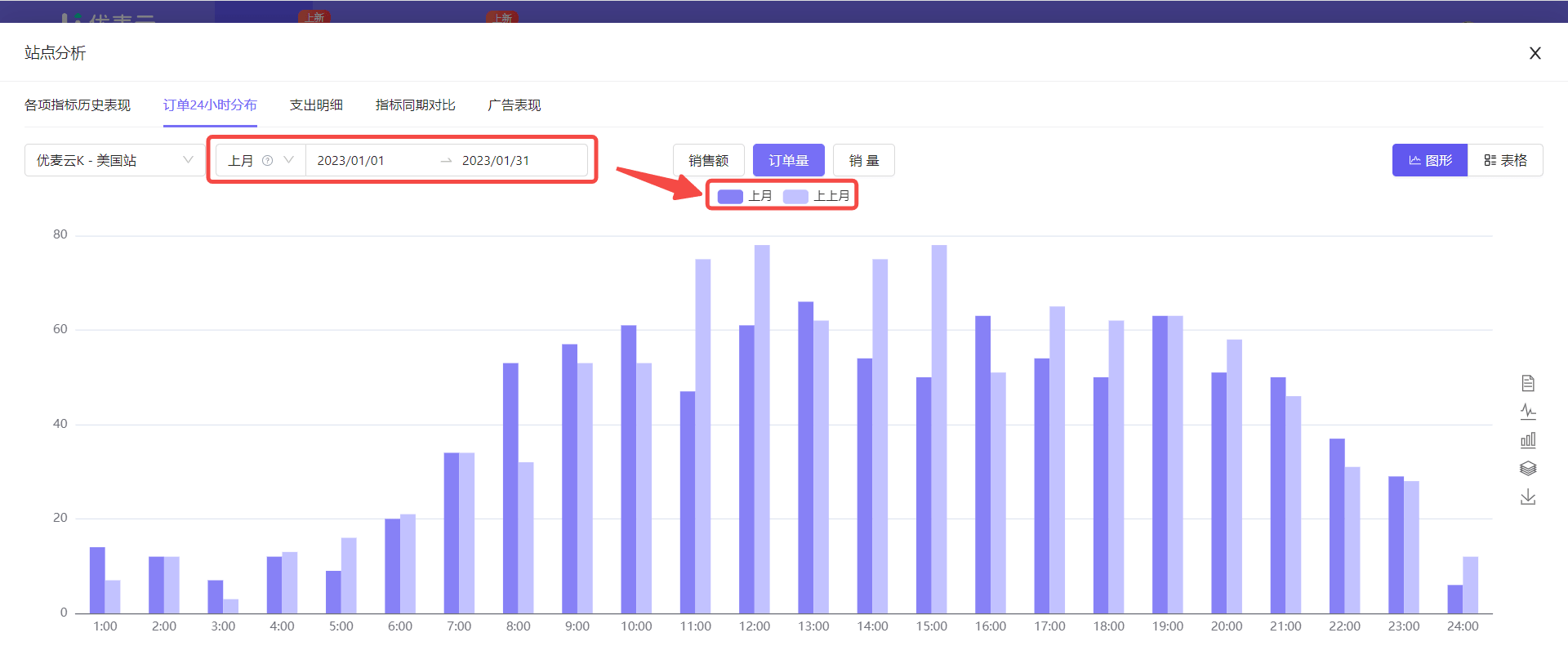Click the 24:00 x-axis label

pyautogui.click(x=1463, y=626)
